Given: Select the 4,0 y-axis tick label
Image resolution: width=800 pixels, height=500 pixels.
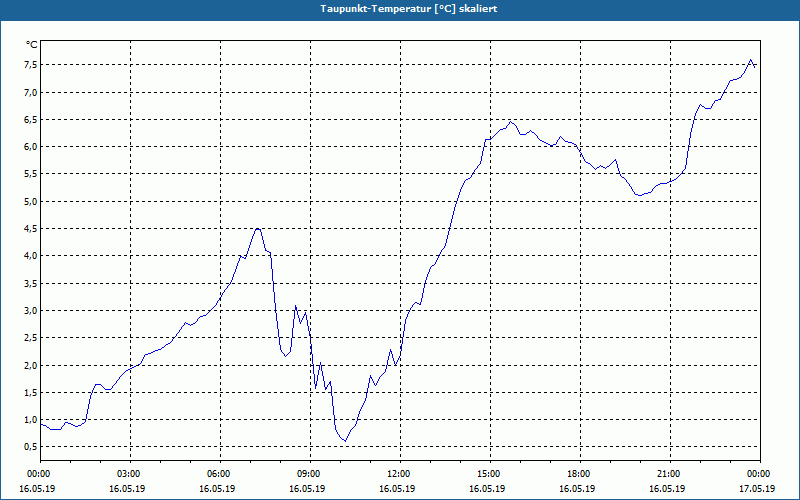Looking at the screenshot, I should (x=30, y=256).
